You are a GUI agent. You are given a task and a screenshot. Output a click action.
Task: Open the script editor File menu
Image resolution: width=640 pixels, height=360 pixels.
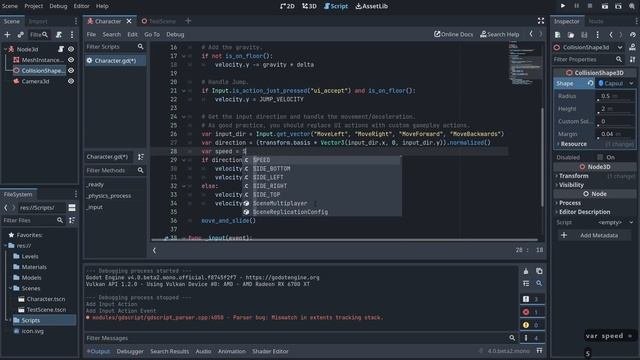pos(91,35)
